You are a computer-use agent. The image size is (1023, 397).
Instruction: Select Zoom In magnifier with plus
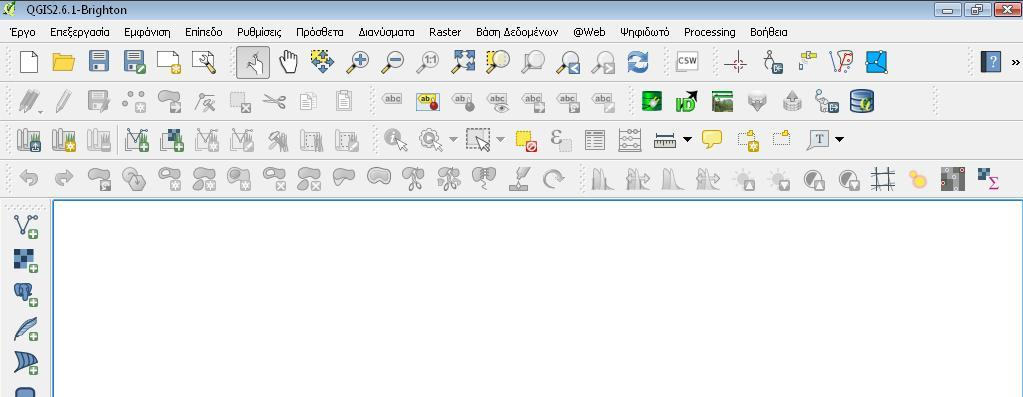pyautogui.click(x=358, y=62)
